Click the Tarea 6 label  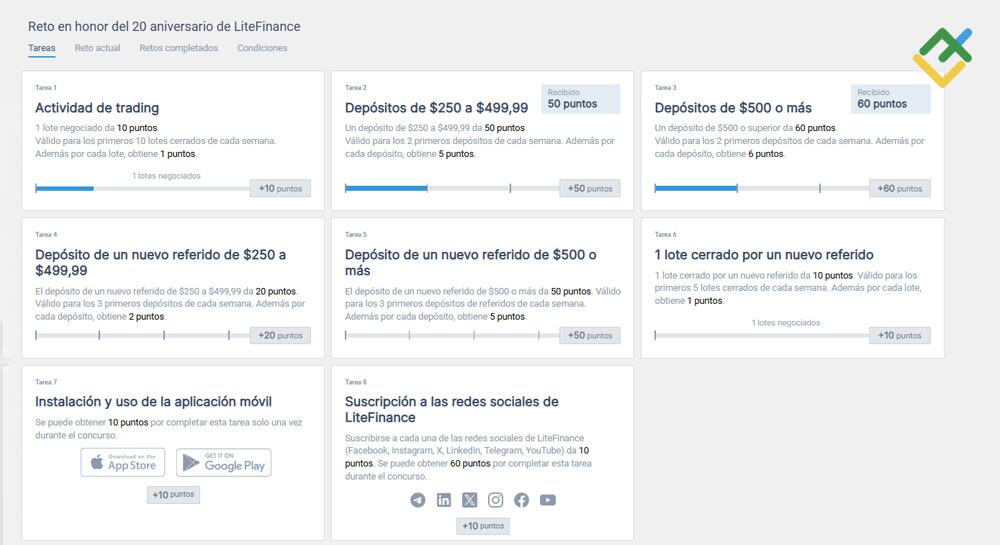point(665,235)
